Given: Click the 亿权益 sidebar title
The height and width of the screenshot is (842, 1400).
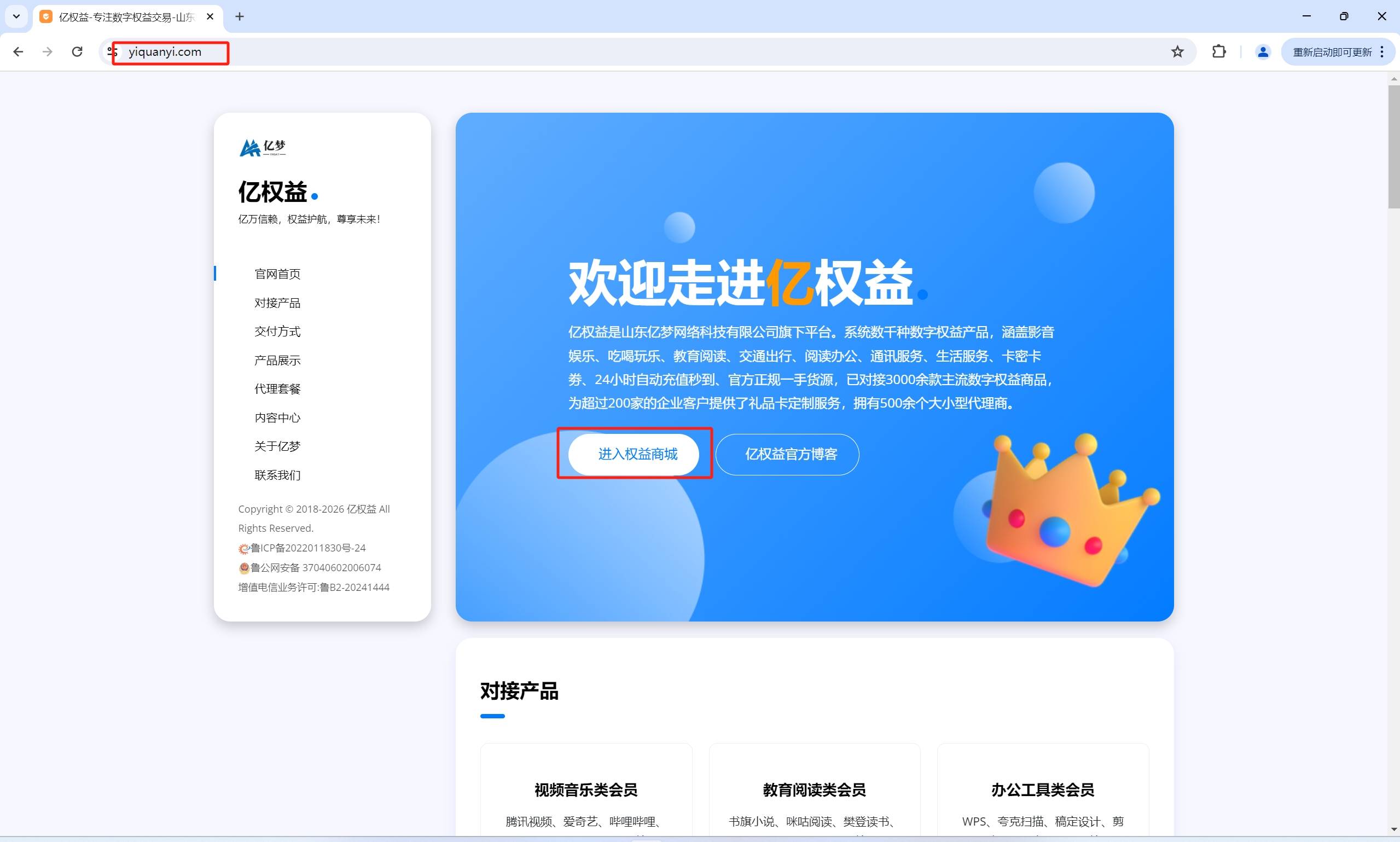Looking at the screenshot, I should pyautogui.click(x=272, y=192).
